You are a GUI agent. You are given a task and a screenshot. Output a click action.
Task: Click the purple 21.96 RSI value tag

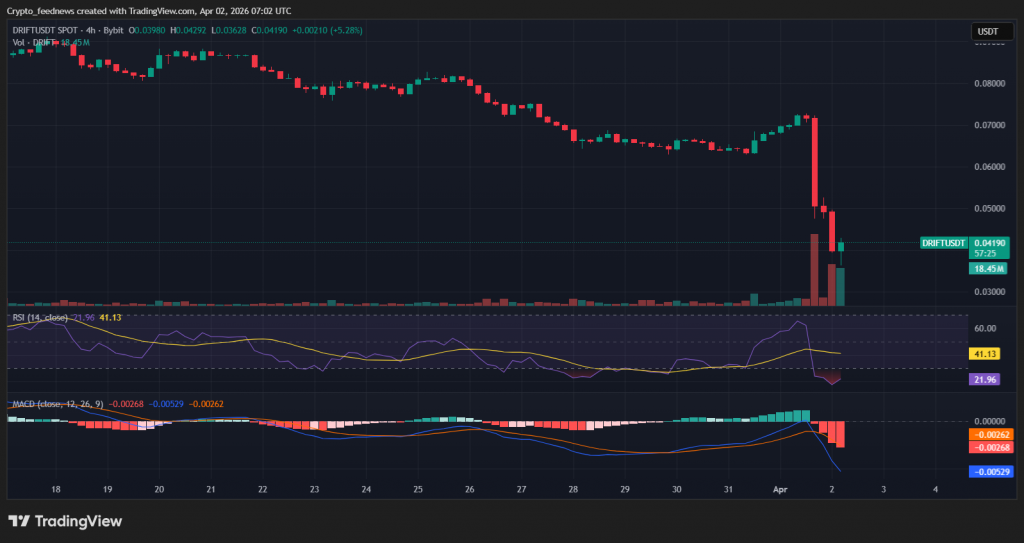click(985, 380)
